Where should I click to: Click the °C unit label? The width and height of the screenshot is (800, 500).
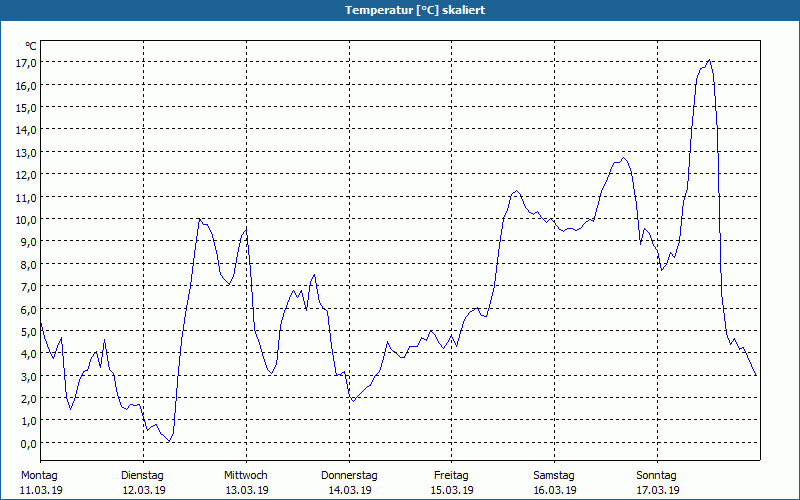pos(31,46)
